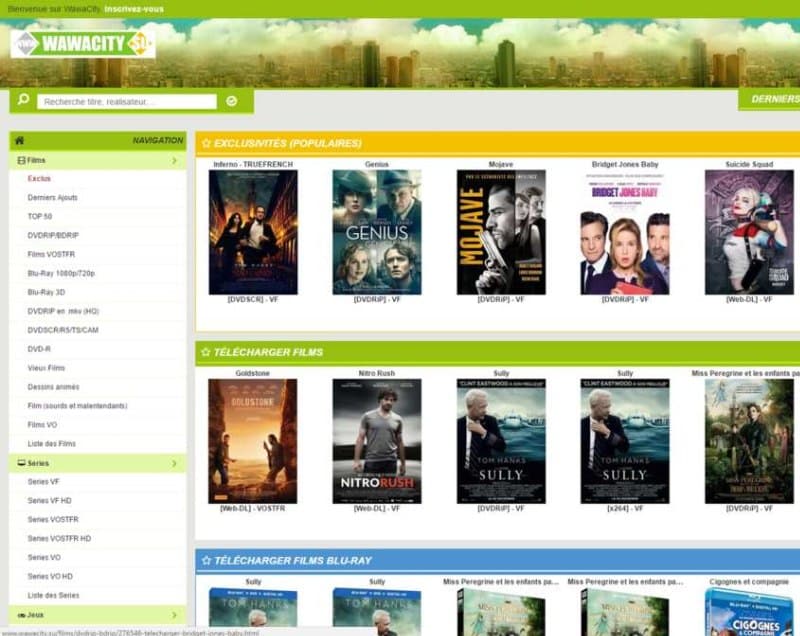Submit search with the checkmark icon
The image size is (800, 636).
[x=232, y=101]
